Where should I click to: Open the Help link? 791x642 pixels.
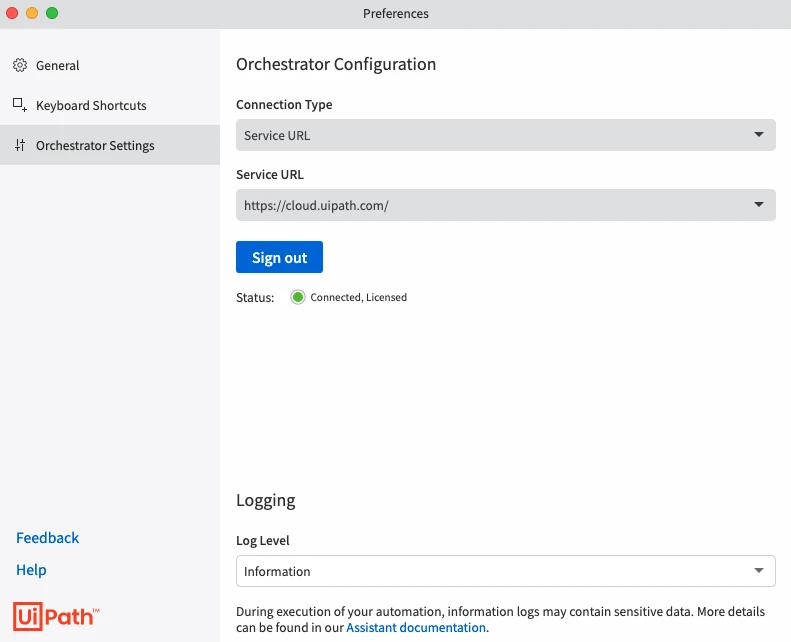31,569
